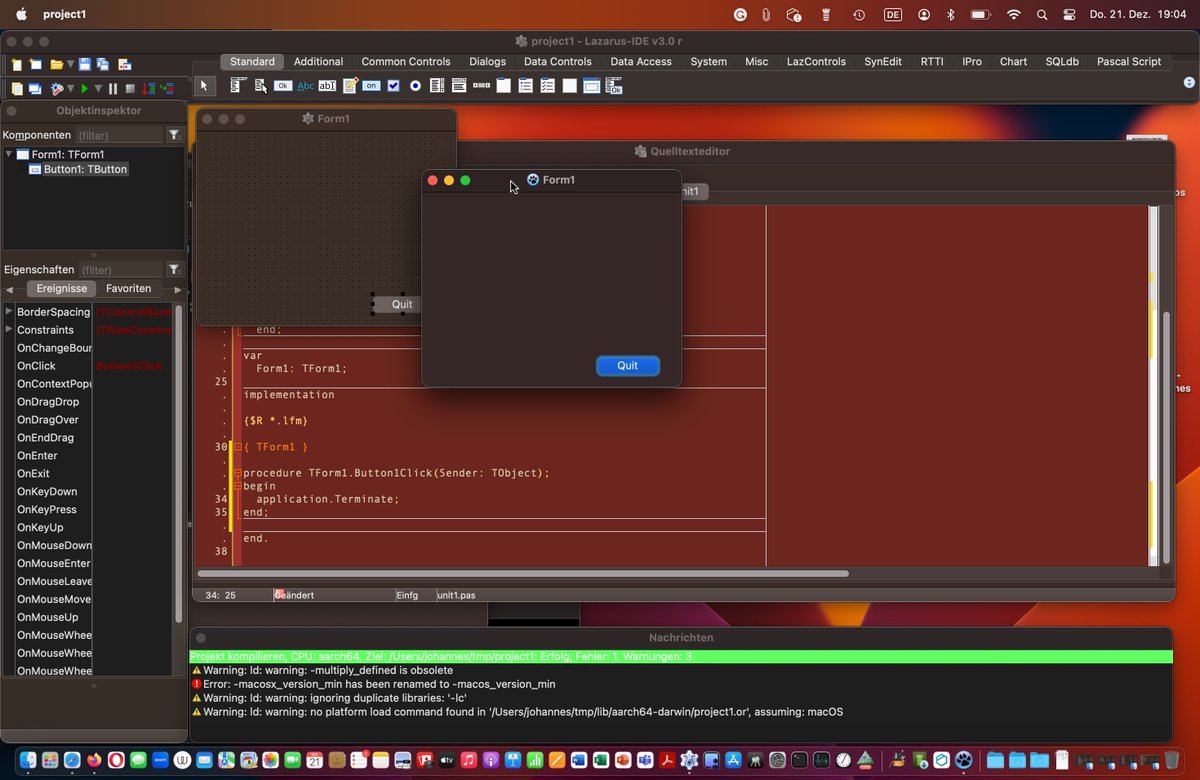This screenshot has width=1200, height=780.
Task: Click the blue Quit button in running Form1
Action: [x=628, y=365]
